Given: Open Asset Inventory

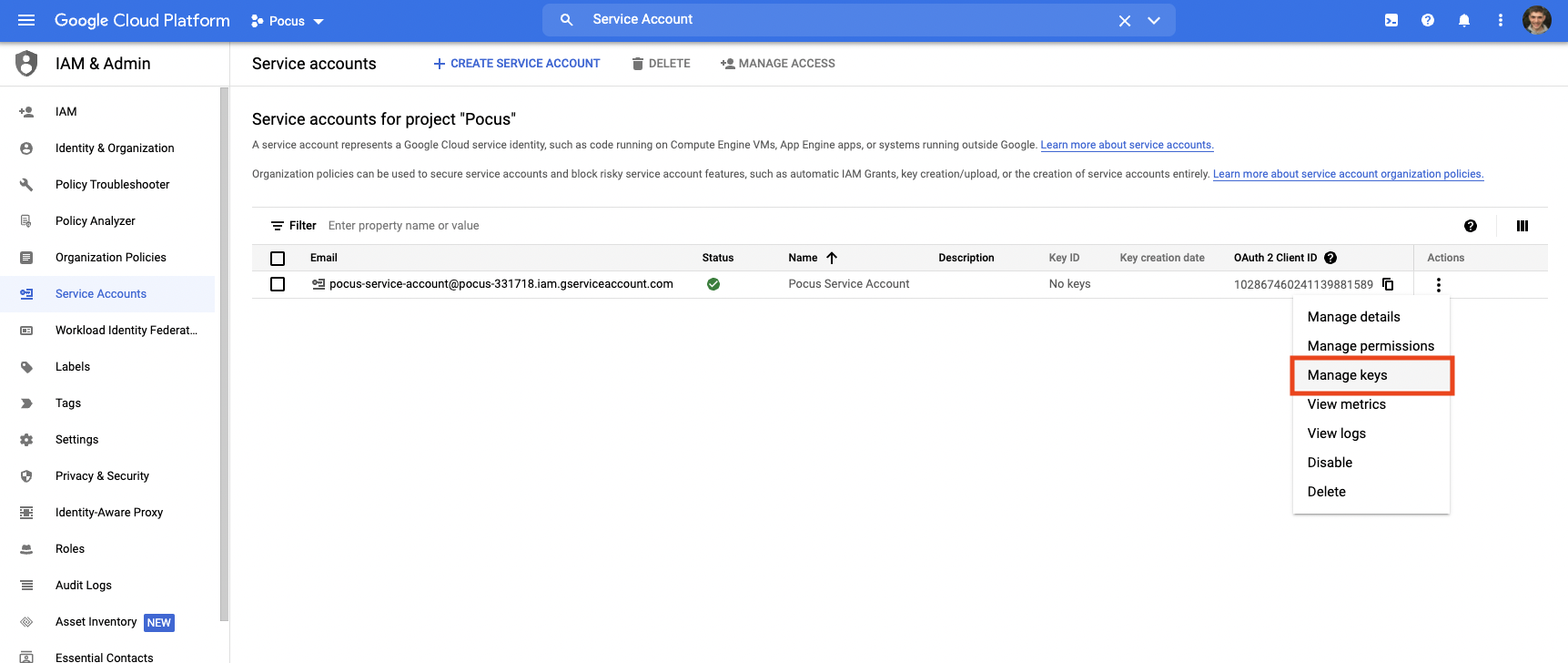Looking at the screenshot, I should click(x=96, y=621).
